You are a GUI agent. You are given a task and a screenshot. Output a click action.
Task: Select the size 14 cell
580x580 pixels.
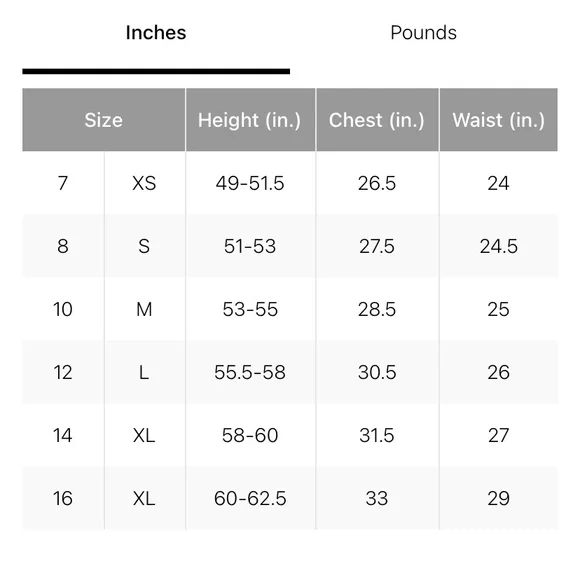63,435
